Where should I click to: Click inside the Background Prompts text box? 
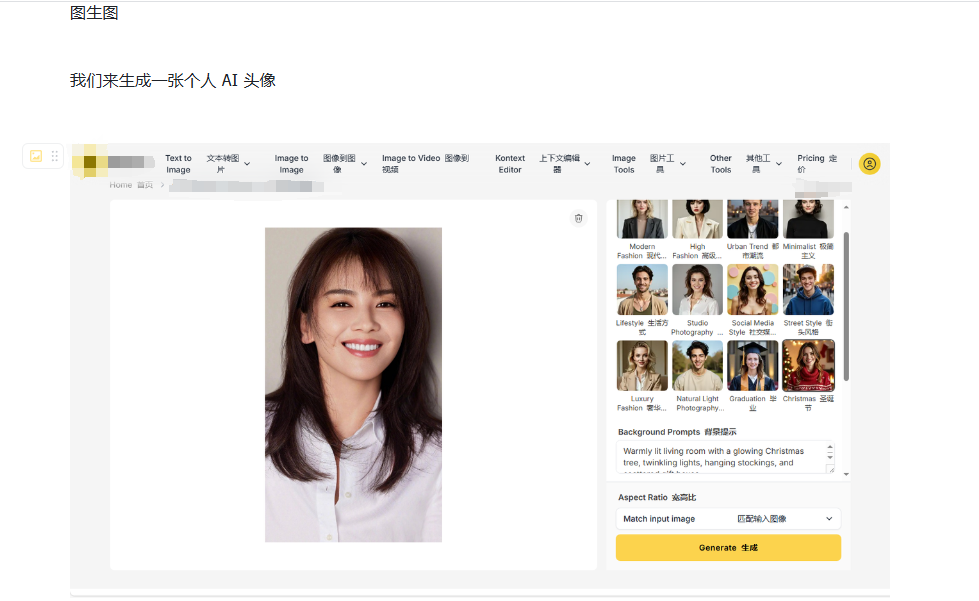722,457
